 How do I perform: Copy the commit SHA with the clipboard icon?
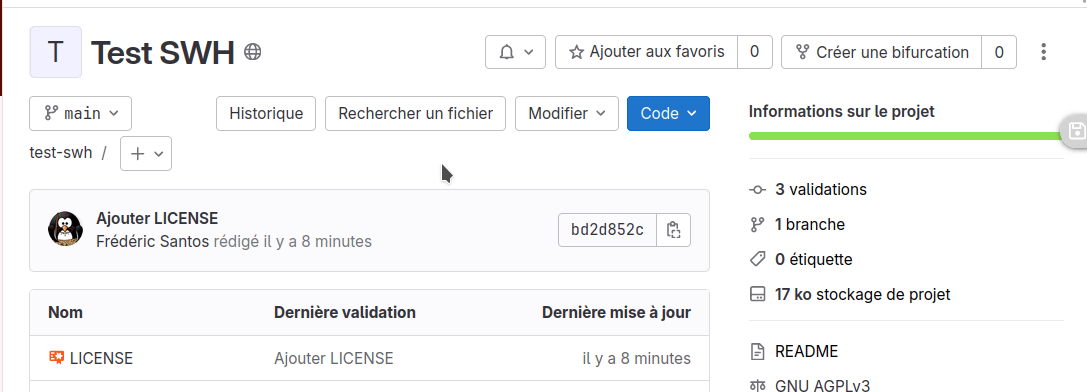674,230
